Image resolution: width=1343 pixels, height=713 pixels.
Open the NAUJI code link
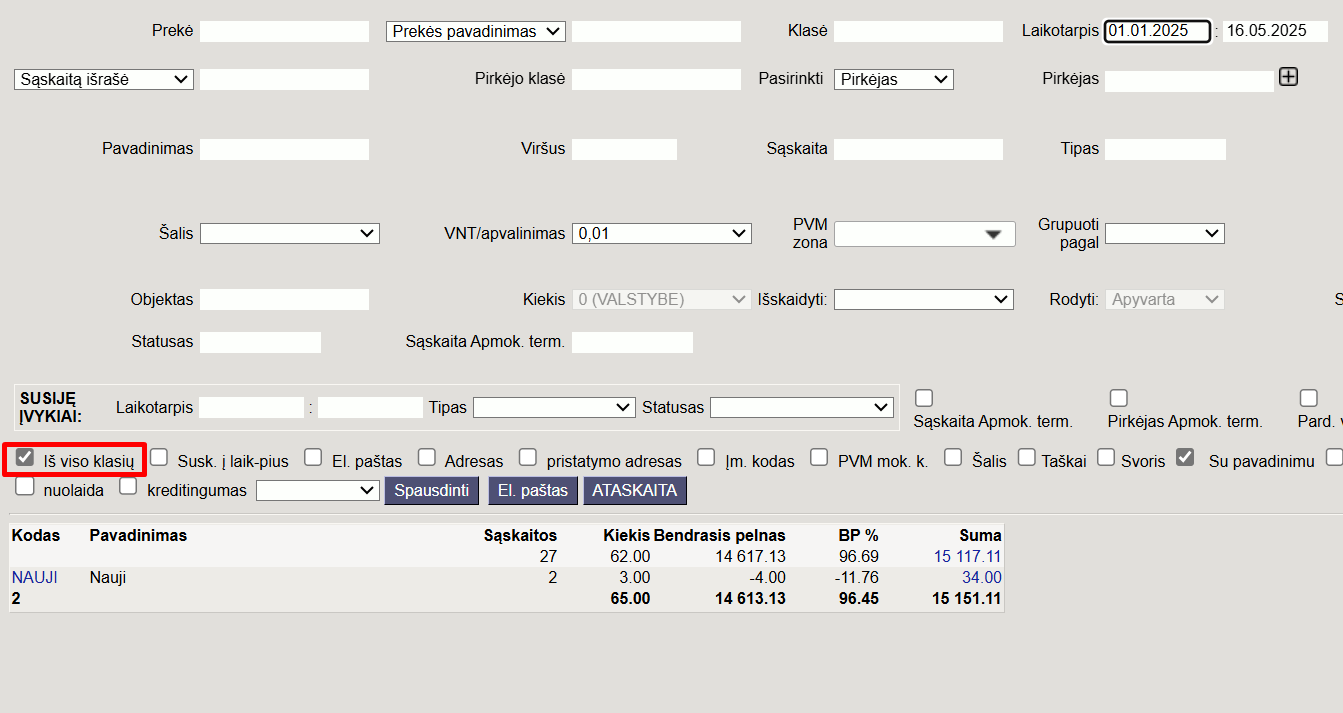(x=35, y=577)
